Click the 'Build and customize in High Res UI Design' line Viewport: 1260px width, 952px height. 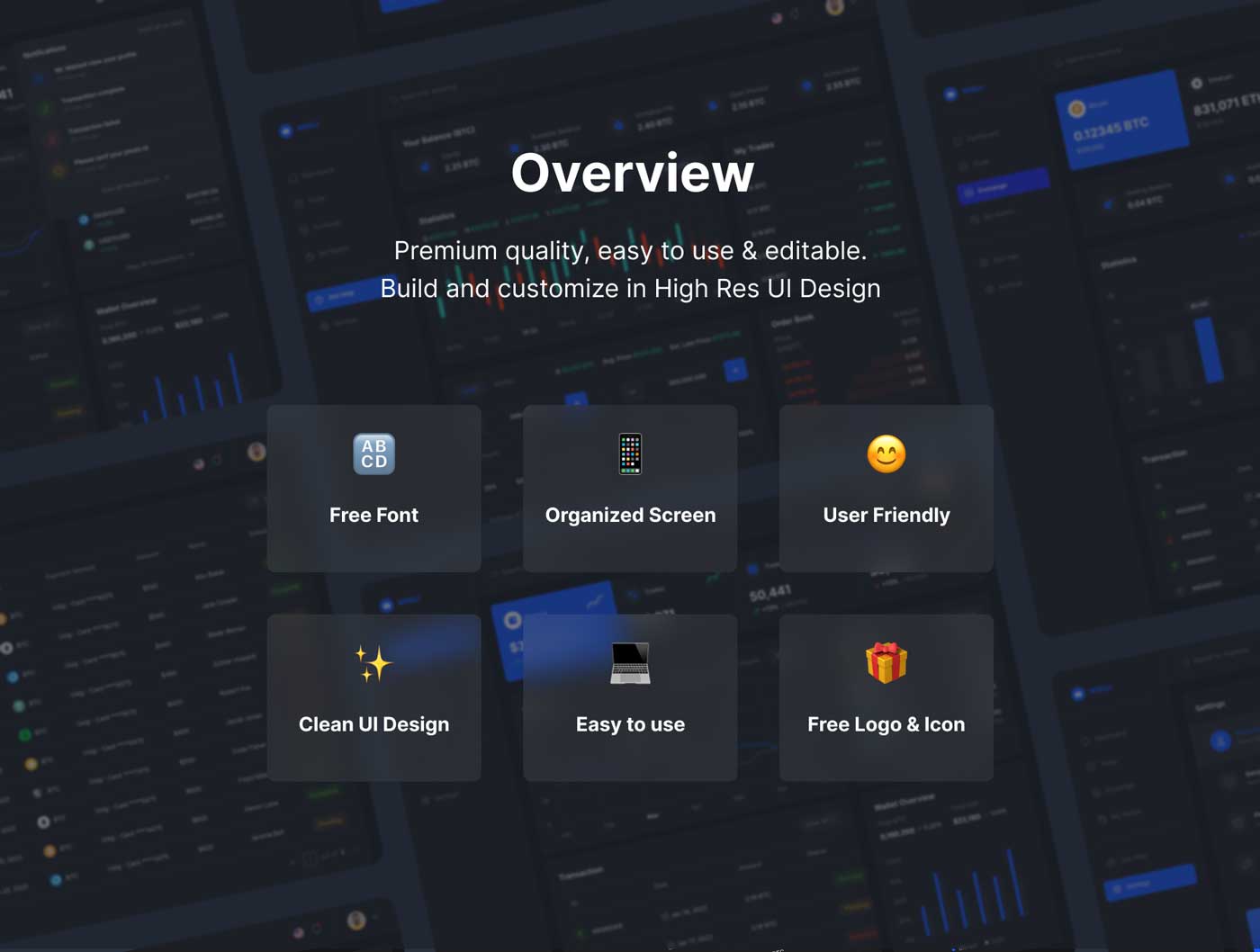[x=630, y=289]
